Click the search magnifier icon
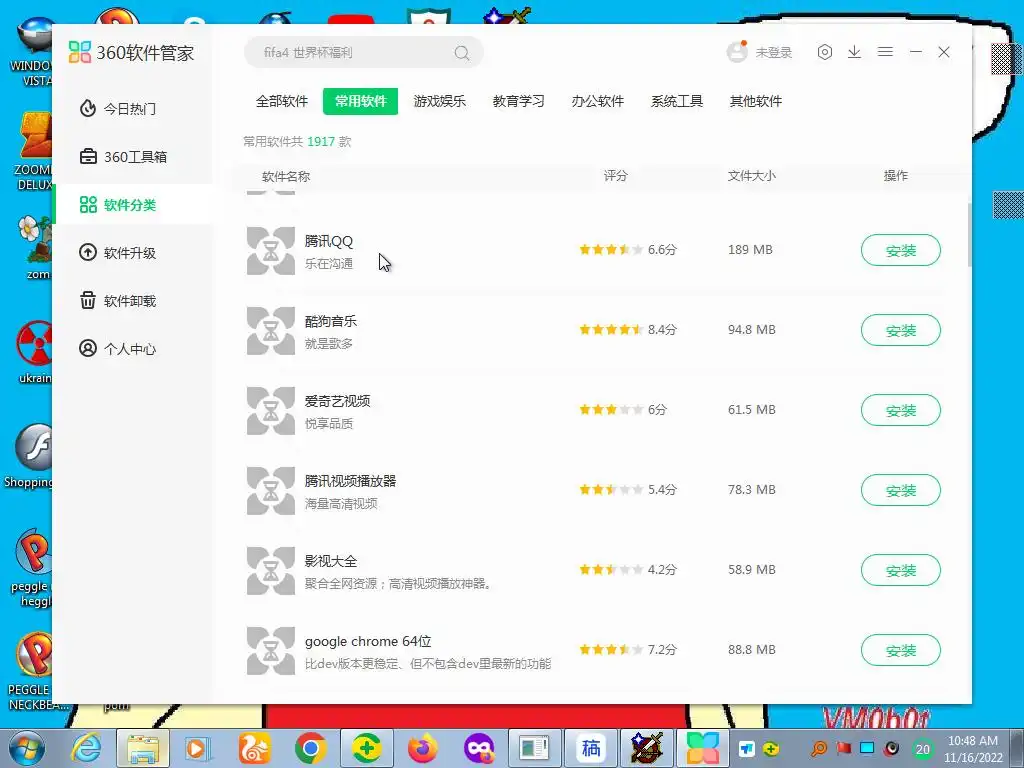 (462, 53)
